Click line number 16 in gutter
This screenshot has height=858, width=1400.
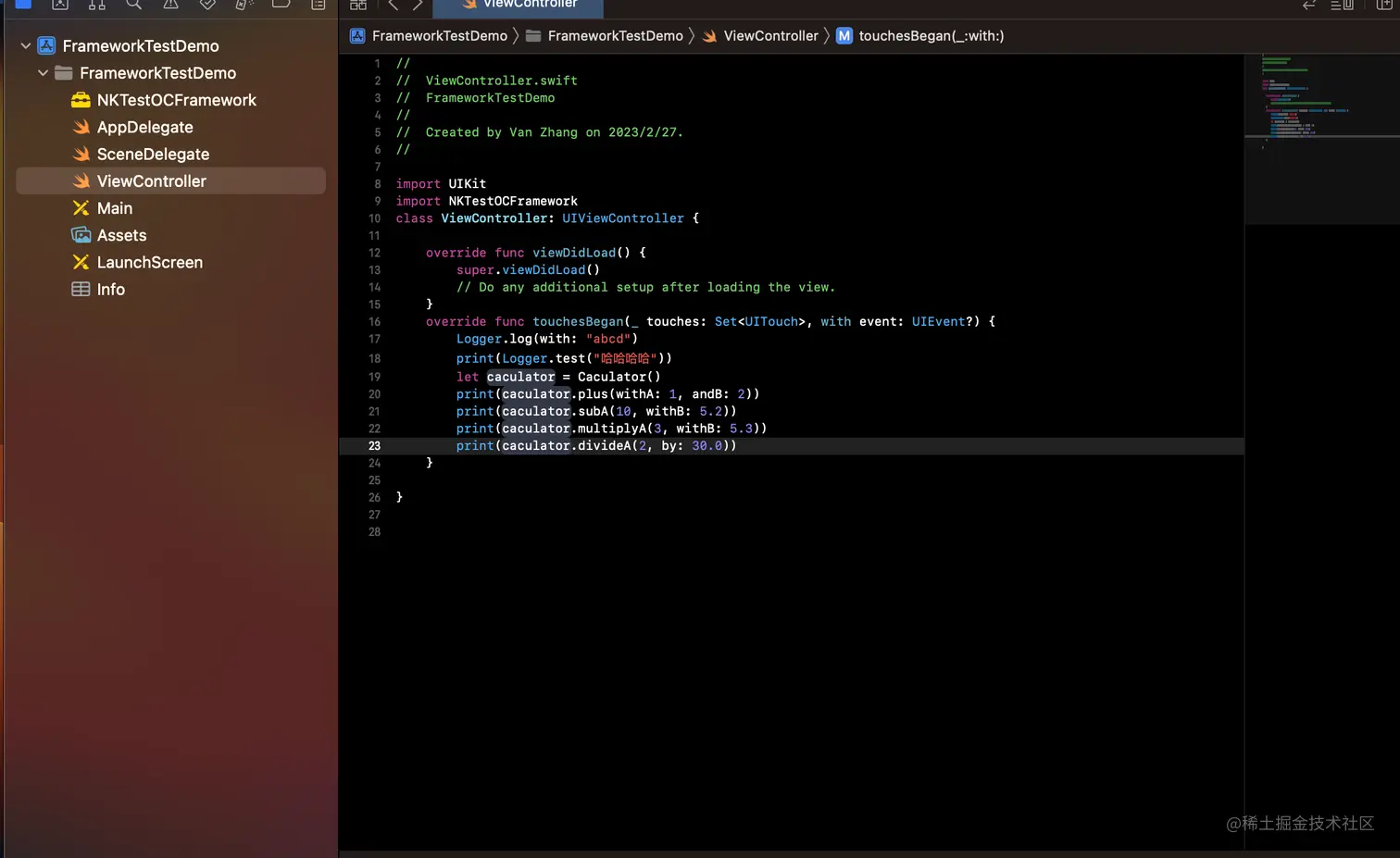374,322
